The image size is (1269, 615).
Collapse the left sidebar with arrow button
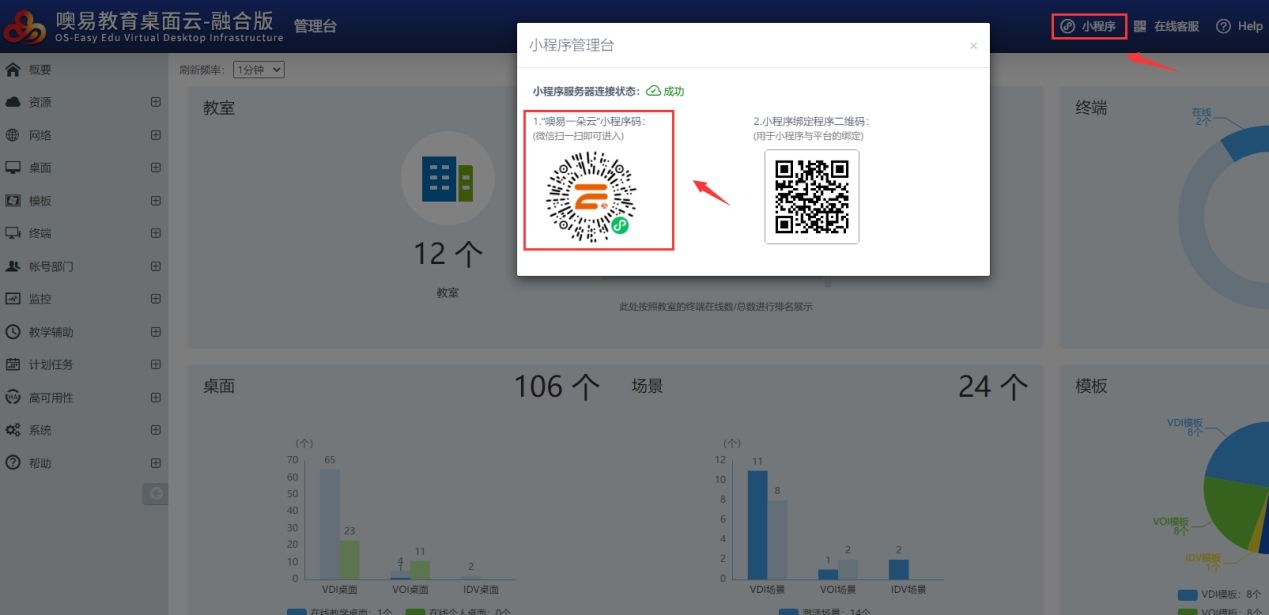click(156, 493)
